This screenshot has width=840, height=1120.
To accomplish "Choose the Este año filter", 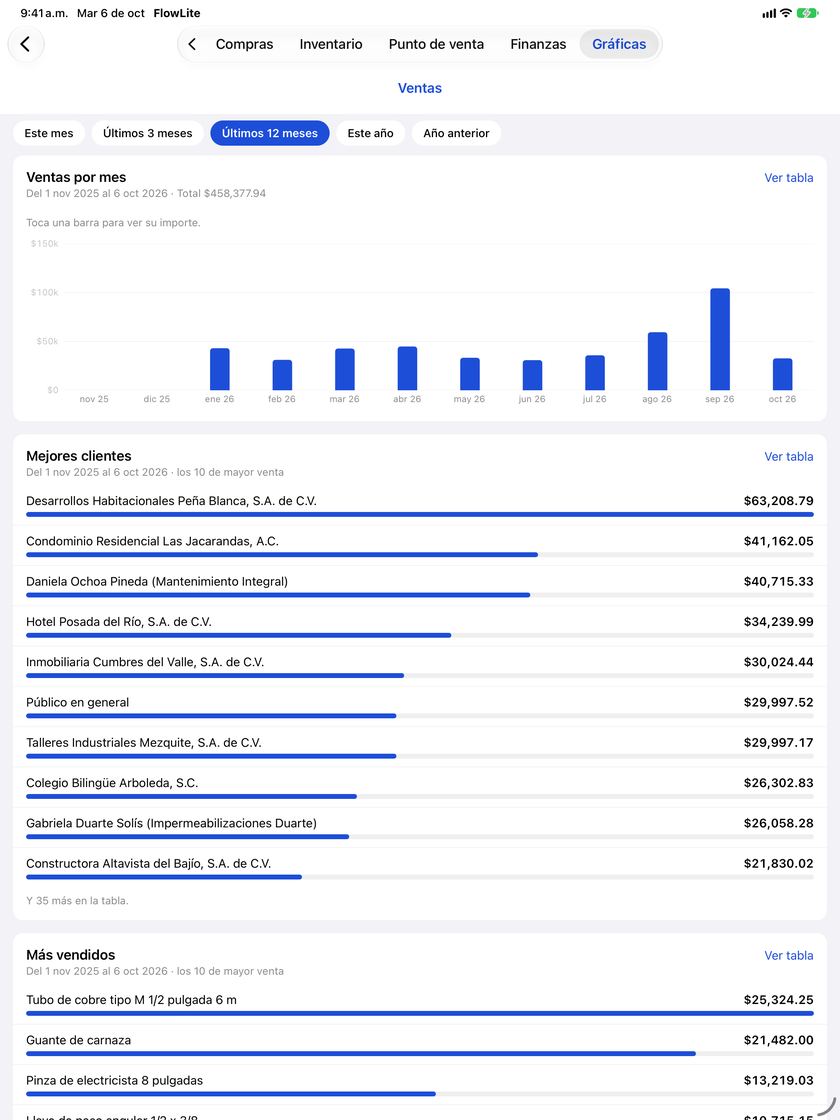I will click(370, 133).
